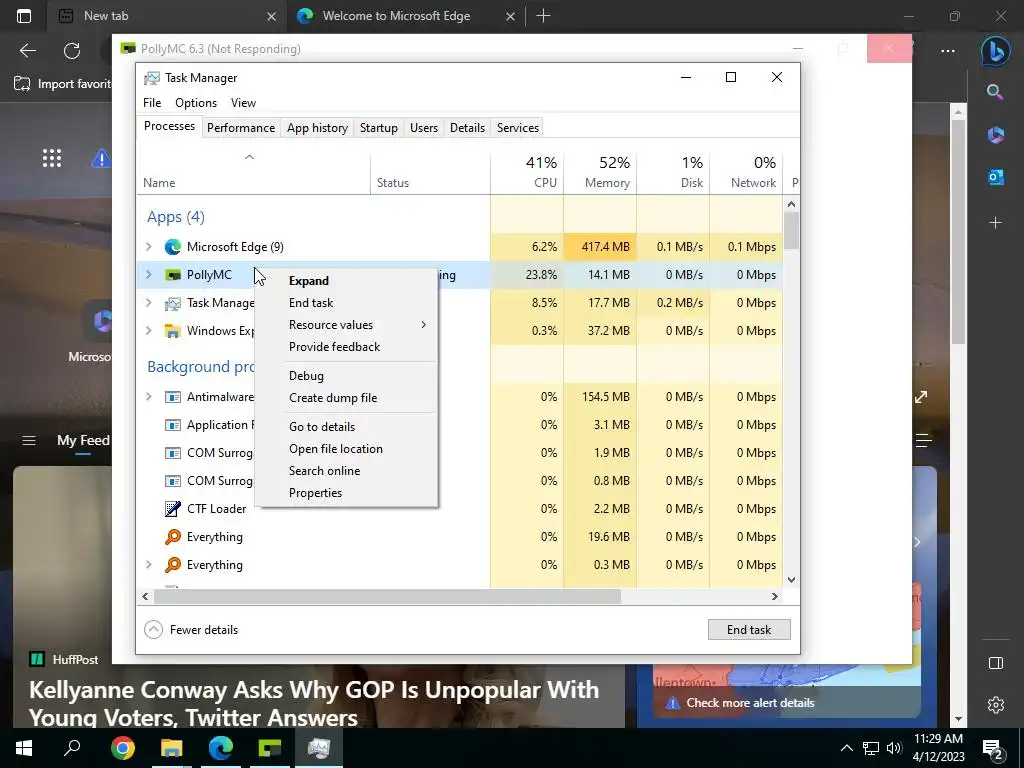Collapse with the Fewer details button
This screenshot has height=768, width=1024.
(x=191, y=630)
